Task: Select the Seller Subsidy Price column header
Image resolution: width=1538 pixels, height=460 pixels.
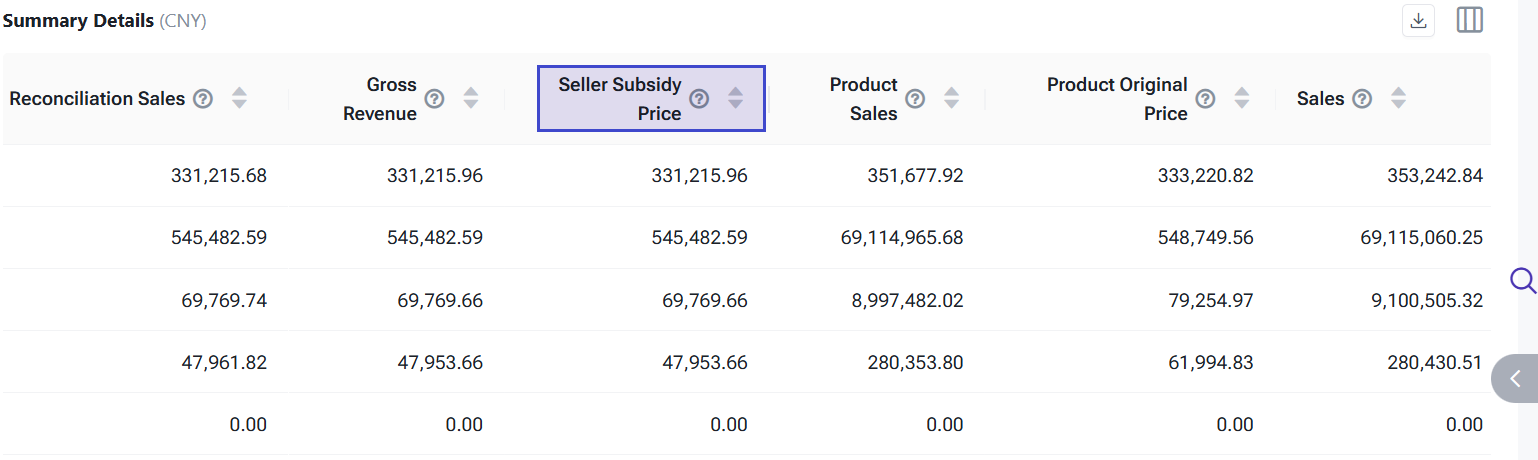Action: coord(620,98)
